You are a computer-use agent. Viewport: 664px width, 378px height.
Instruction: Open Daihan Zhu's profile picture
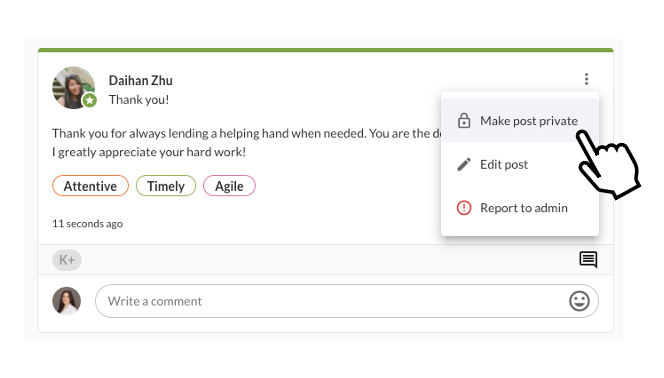point(74,88)
